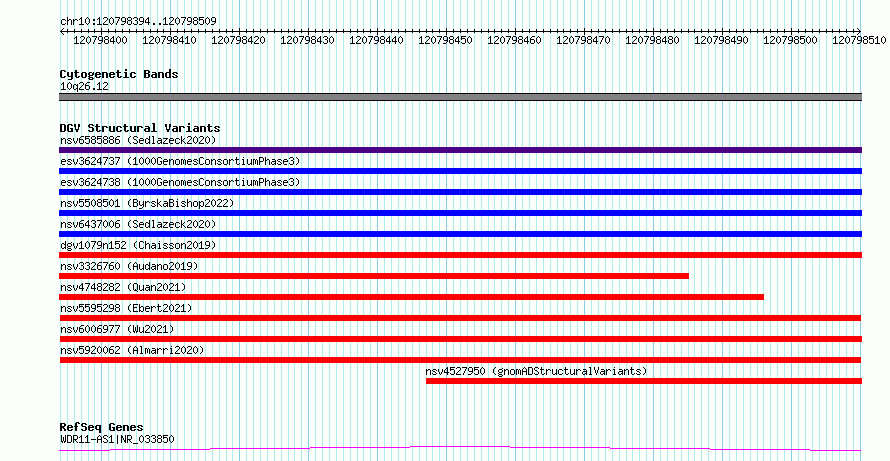Viewport: 890px width, 461px height.
Task: Click ruler position 120798500
Action: [x=790, y=40]
